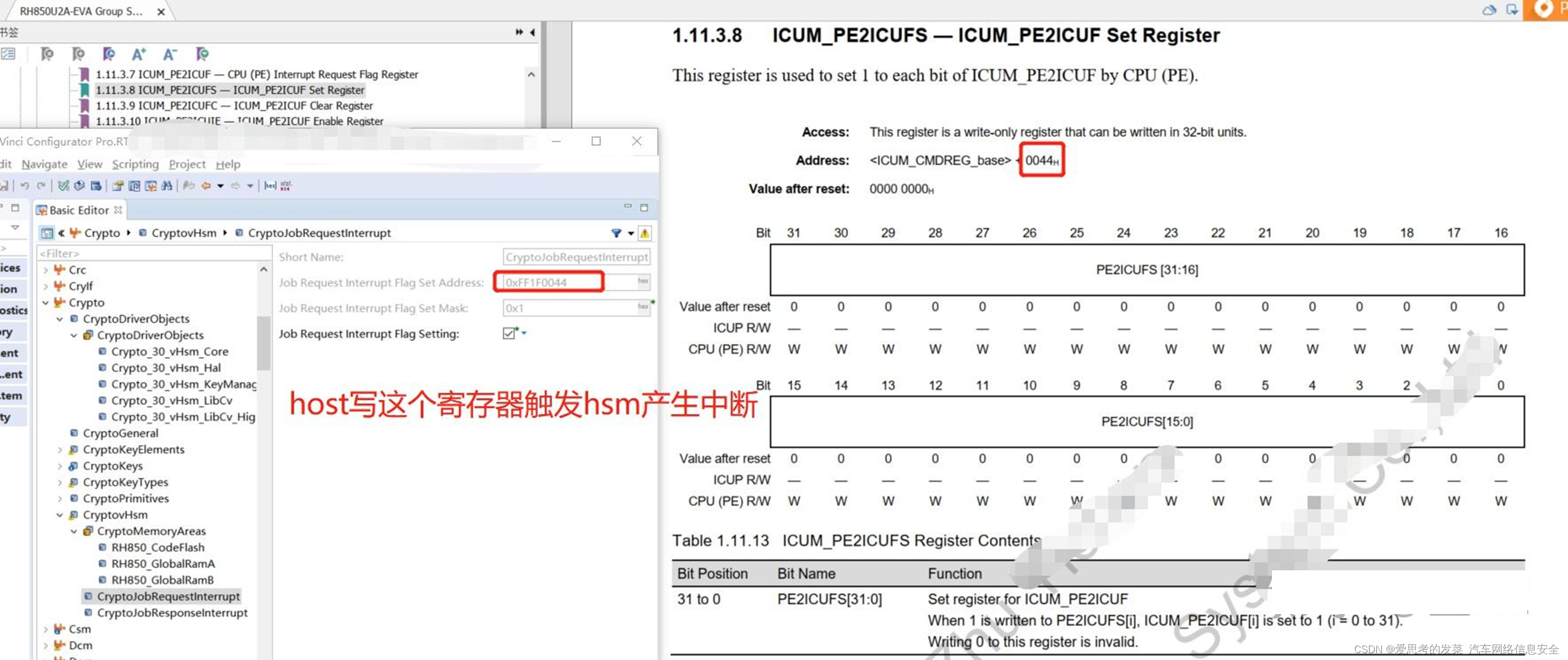Select CryptoJobResponseInterrupt in the tree
The width and height of the screenshot is (1568, 660).
click(x=172, y=612)
